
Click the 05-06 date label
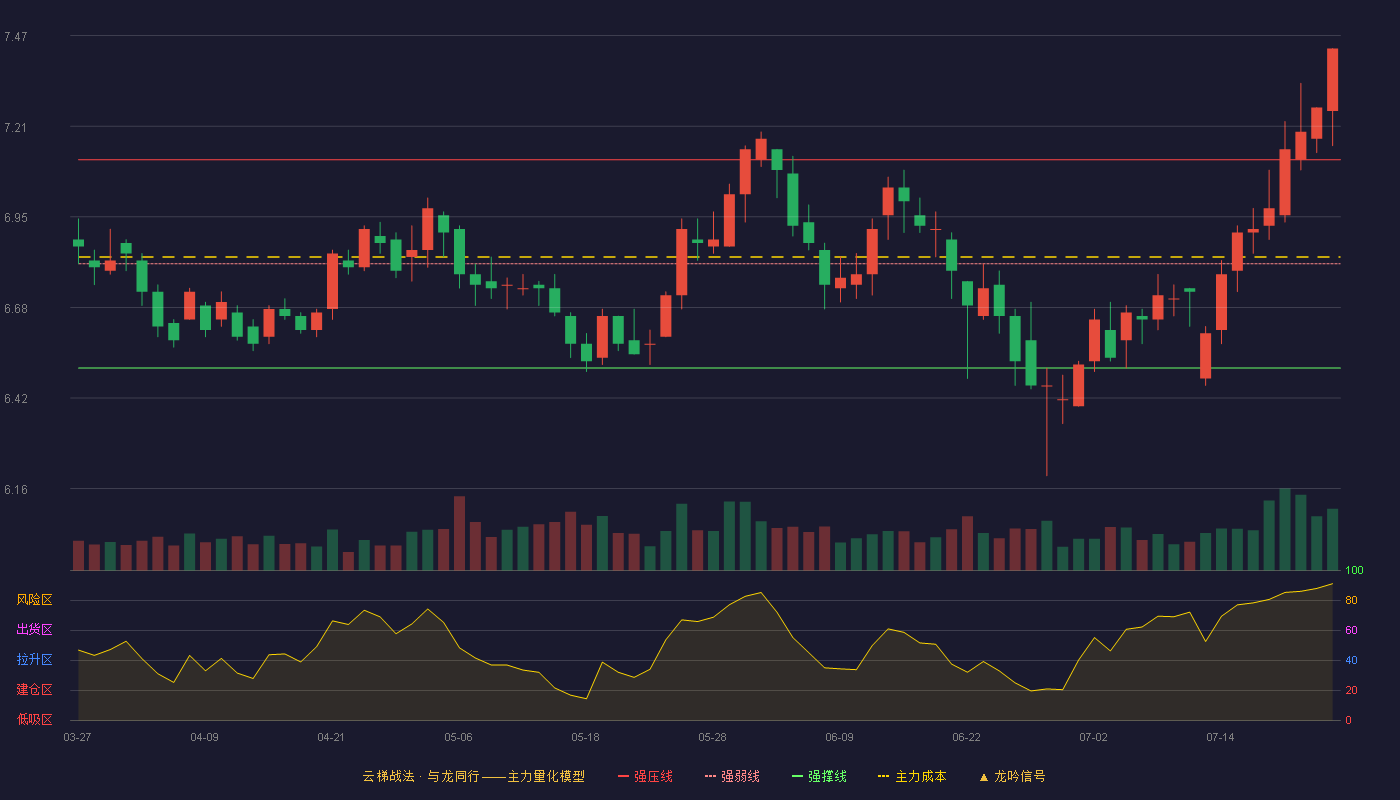point(458,737)
